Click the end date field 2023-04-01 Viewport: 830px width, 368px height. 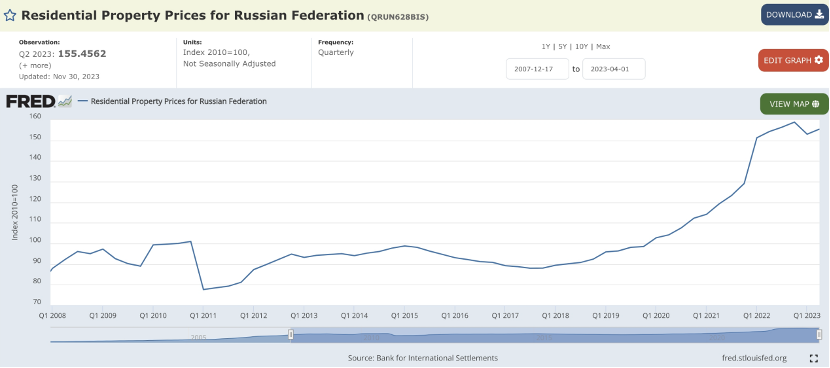pos(614,69)
